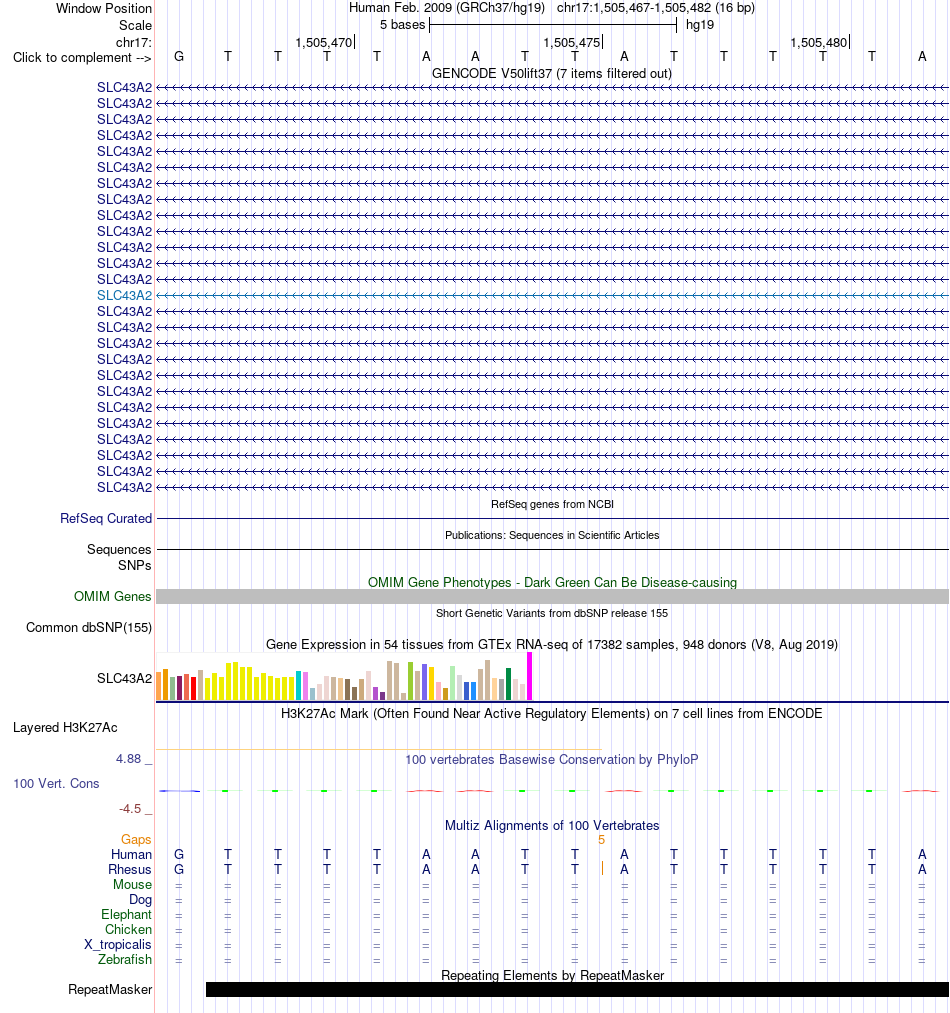Viewport: 950px width, 1013px height.
Task: Click the 100 Vert. Cons label
Action: click(x=56, y=783)
